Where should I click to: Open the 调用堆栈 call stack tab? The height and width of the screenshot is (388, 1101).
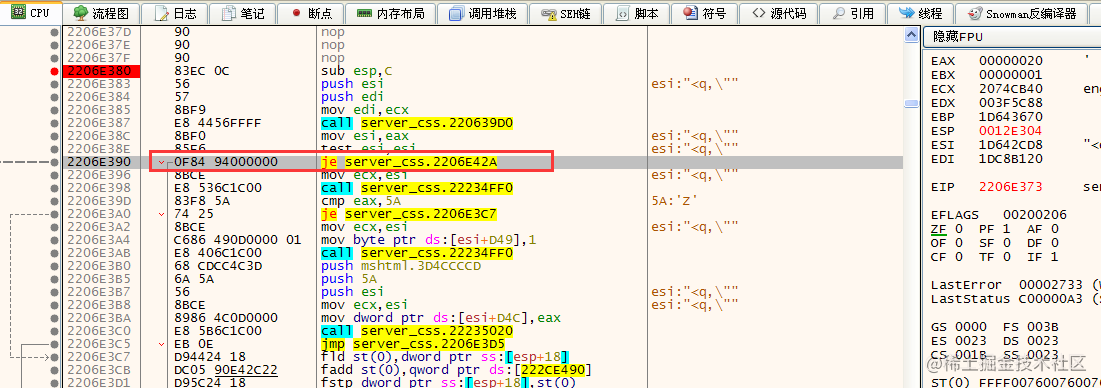[482, 13]
